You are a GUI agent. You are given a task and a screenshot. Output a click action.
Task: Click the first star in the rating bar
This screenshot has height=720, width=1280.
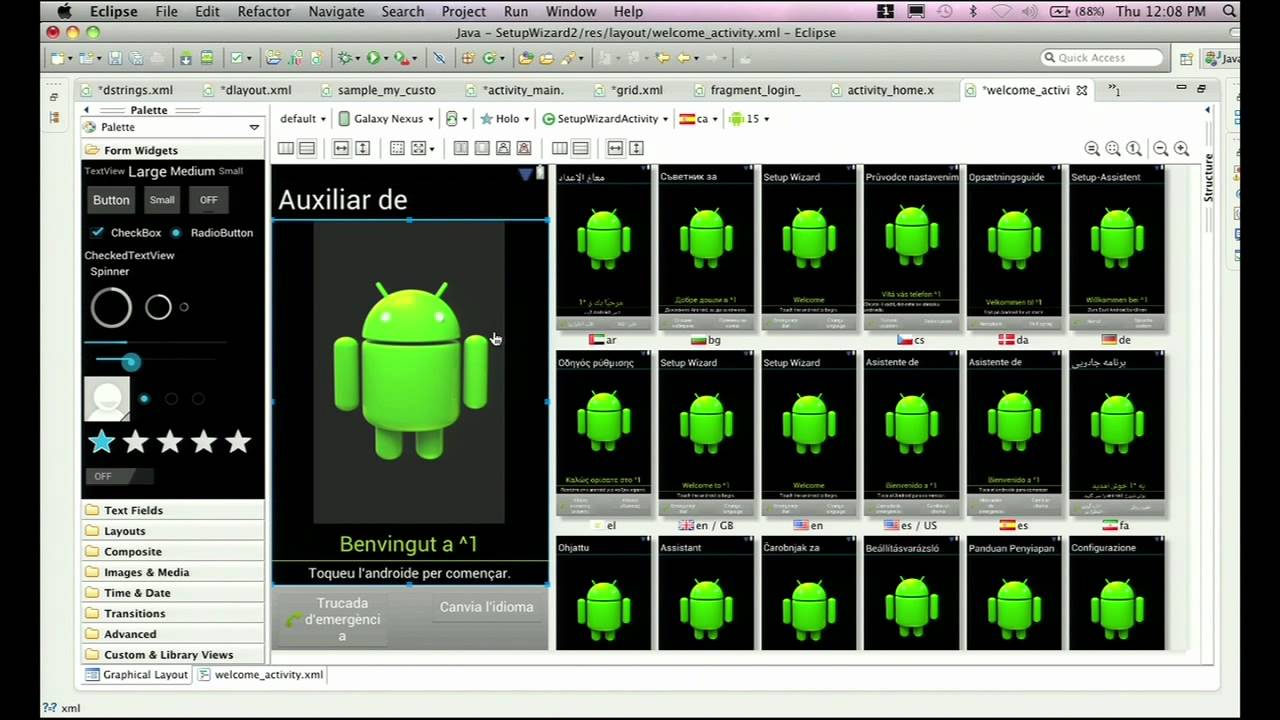tap(101, 442)
